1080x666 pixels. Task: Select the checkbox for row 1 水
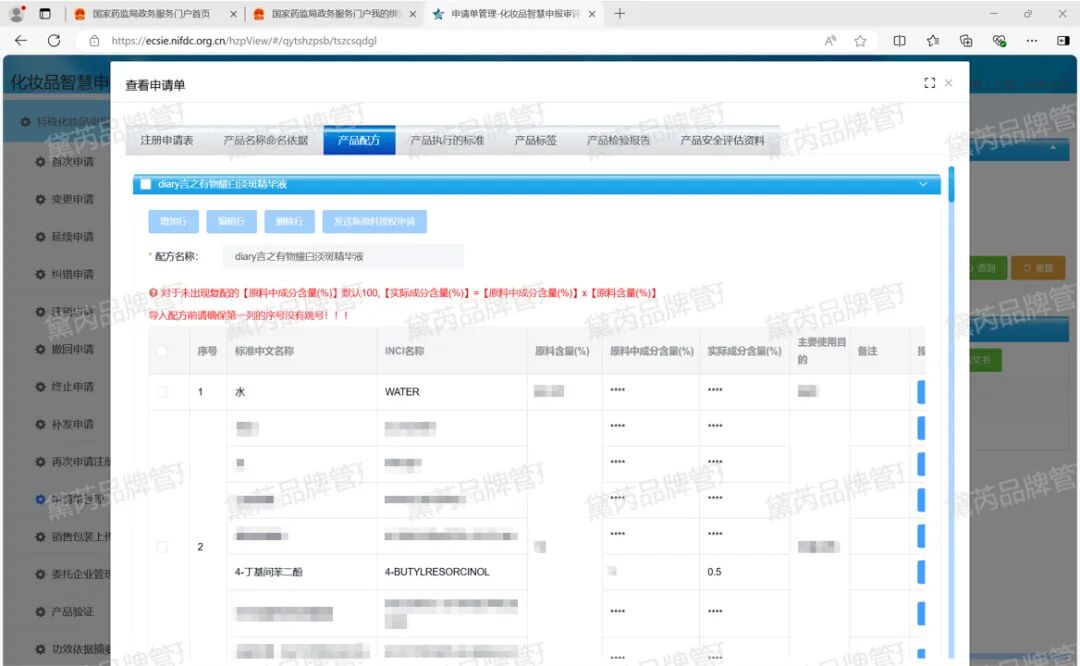[x=161, y=392]
